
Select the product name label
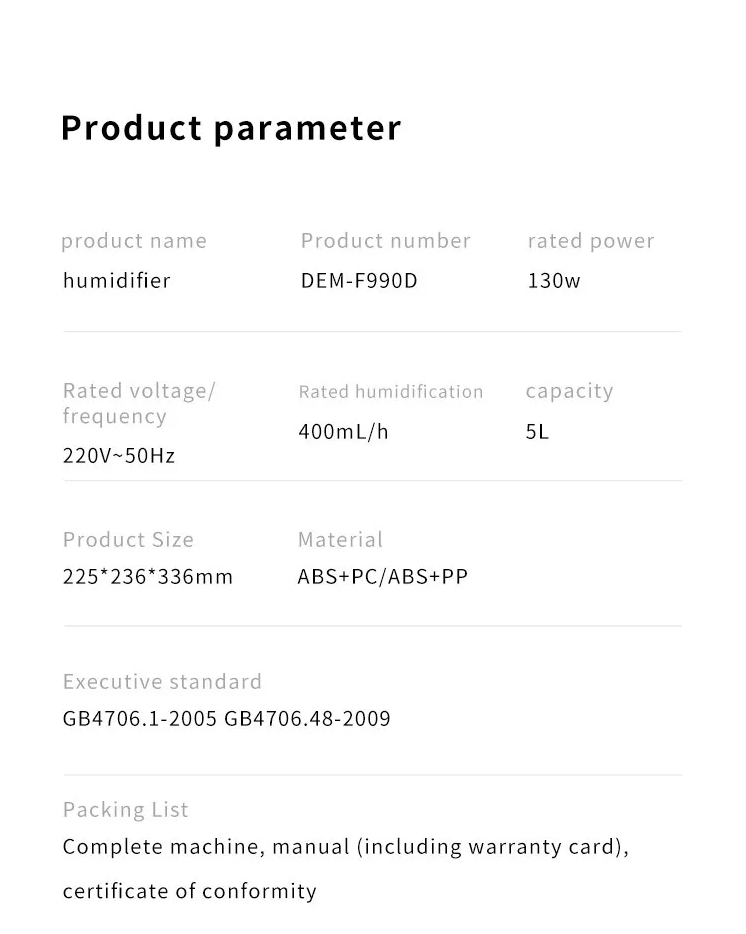[x=134, y=241]
